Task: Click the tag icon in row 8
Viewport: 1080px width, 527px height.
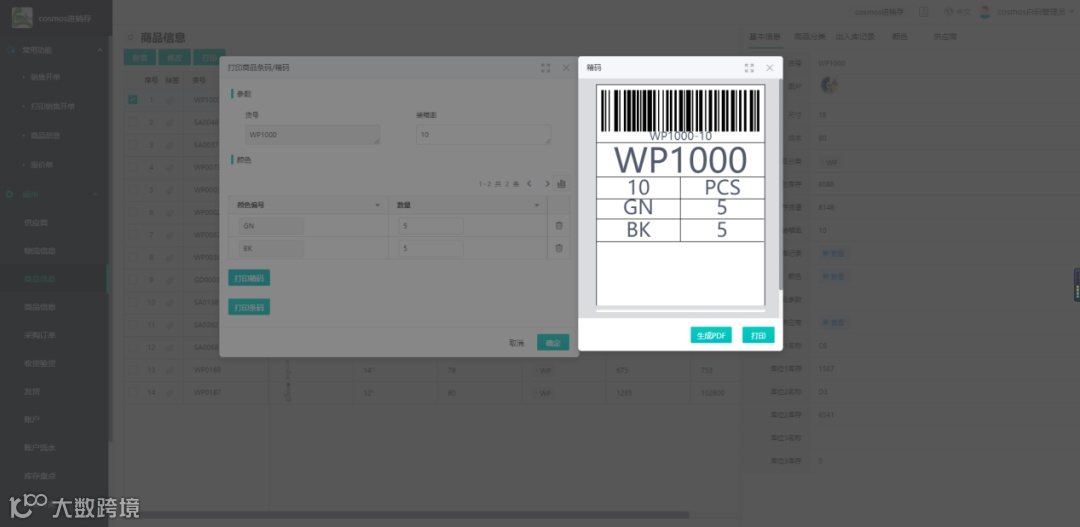Action: 171,257
